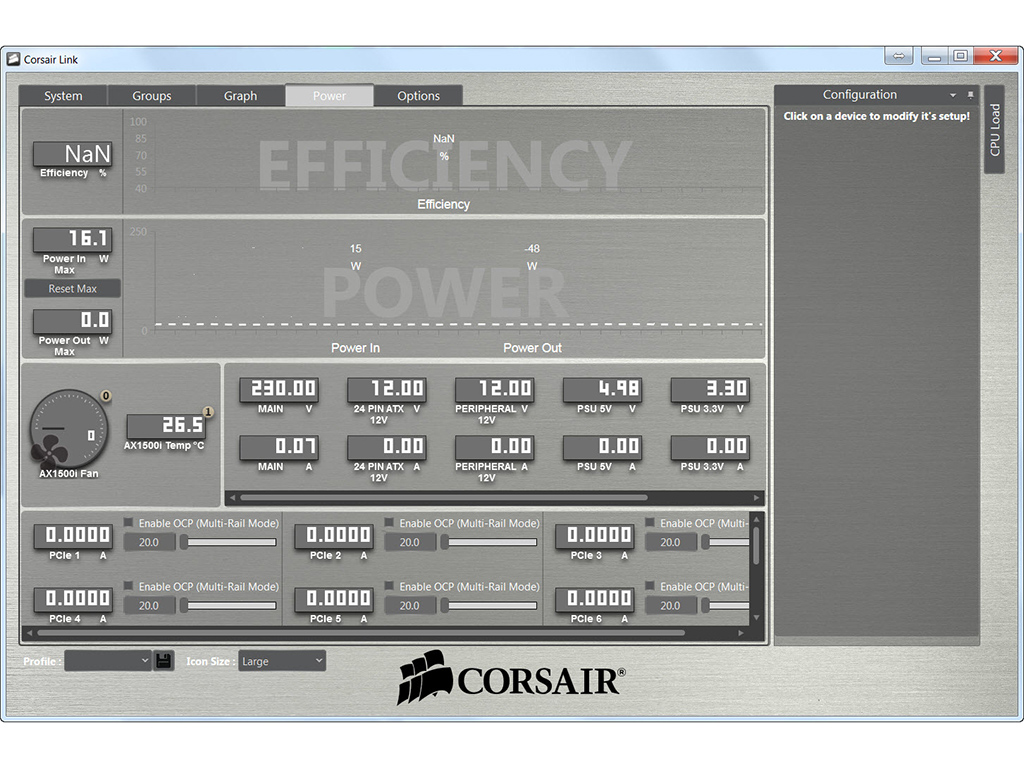Click the right arrow of voltage panel scrollbar
The image size is (1024, 768).
tap(756, 498)
